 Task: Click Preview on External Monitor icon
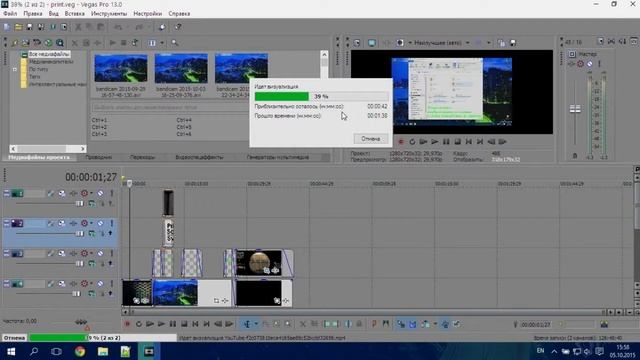tap(371, 42)
